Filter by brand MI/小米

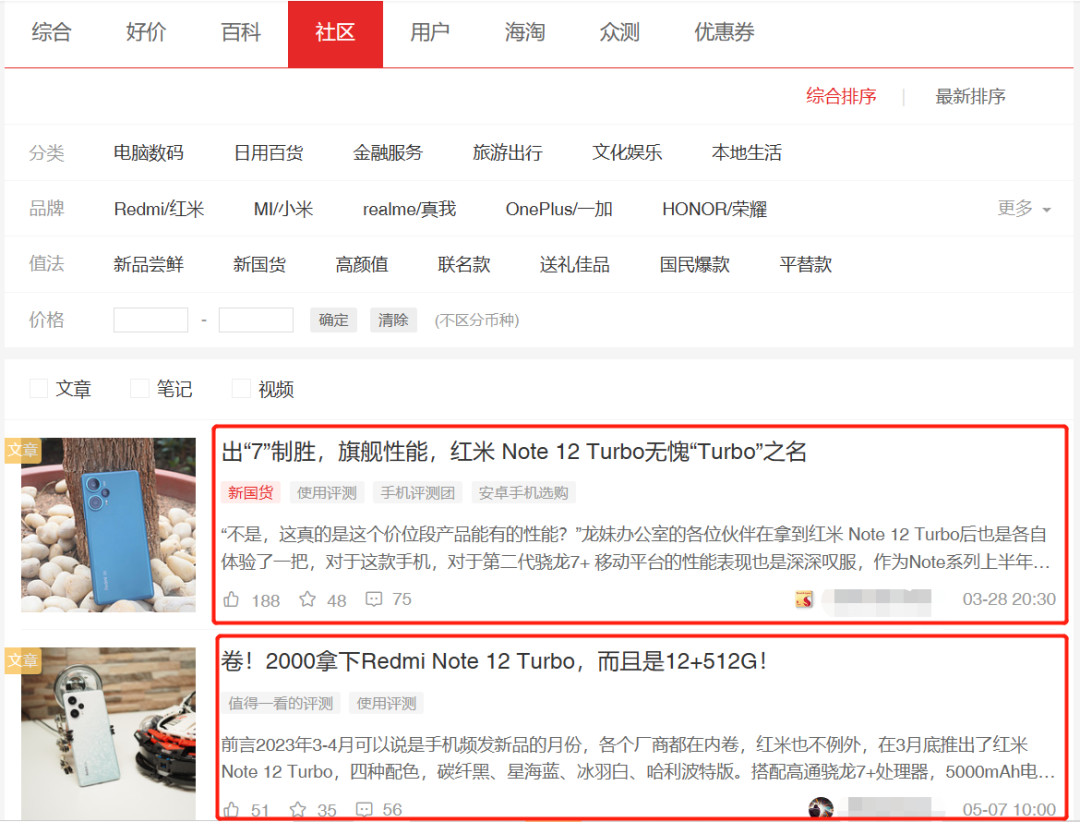(x=284, y=209)
